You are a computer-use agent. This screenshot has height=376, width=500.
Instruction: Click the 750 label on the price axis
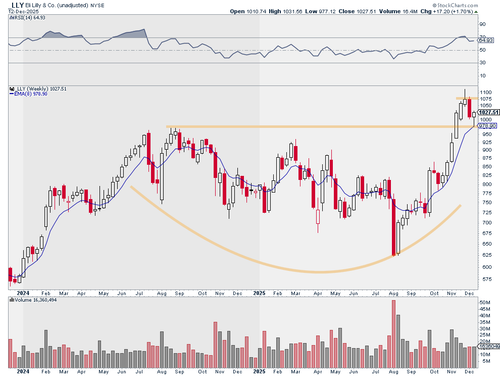coord(487,202)
